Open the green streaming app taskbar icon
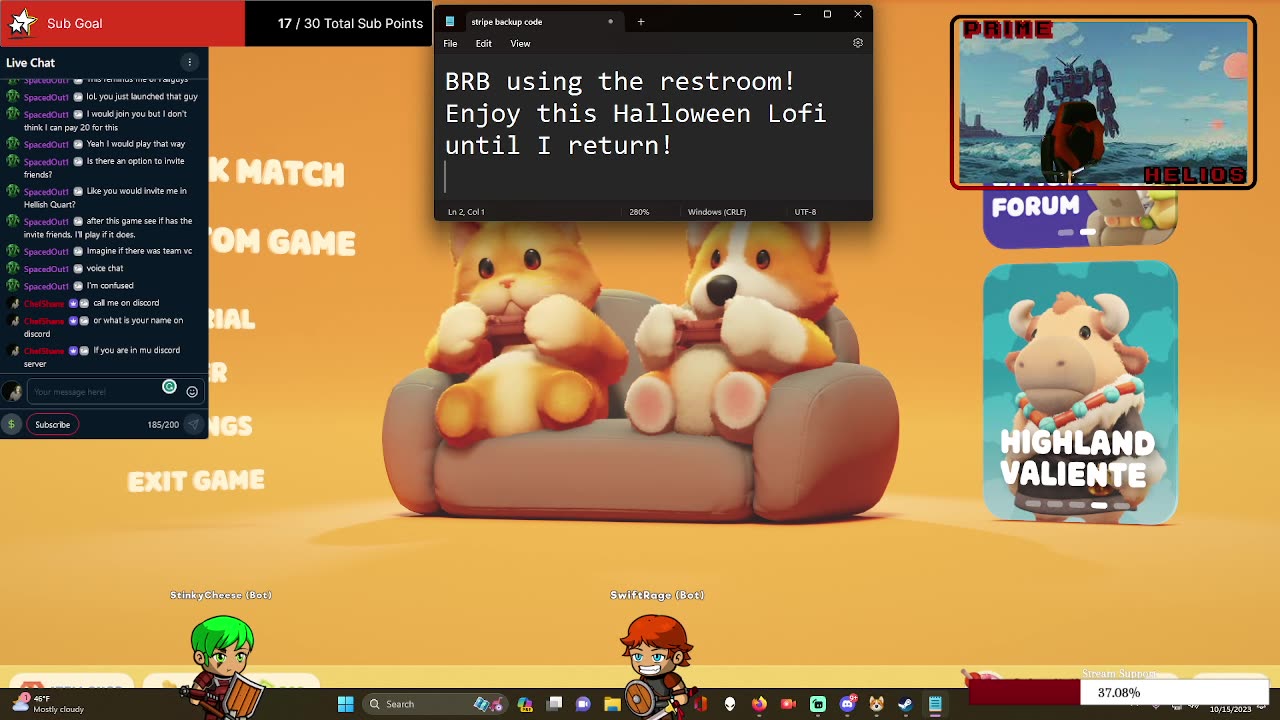This screenshot has width=1280, height=720. pyautogui.click(x=818, y=704)
